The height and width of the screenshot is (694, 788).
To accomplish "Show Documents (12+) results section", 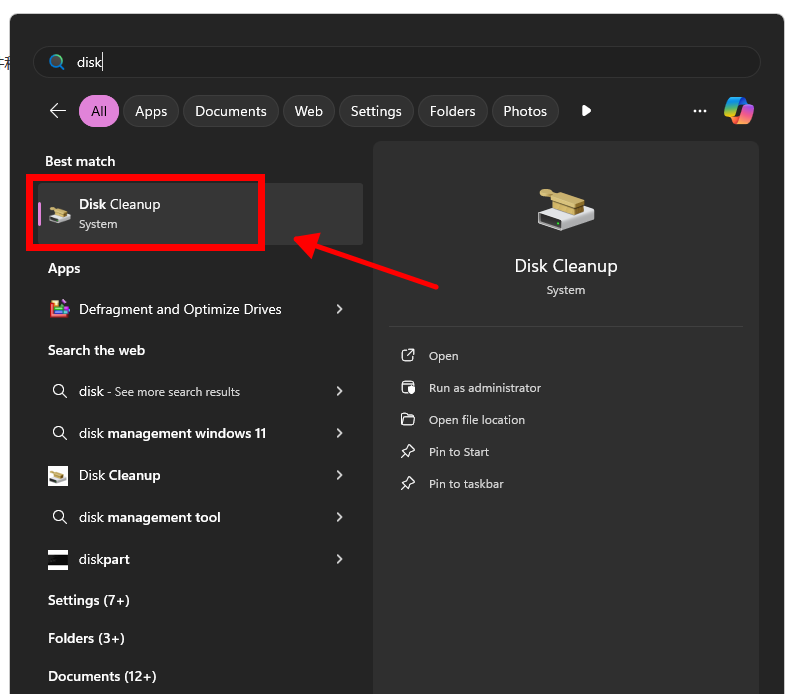I will pos(102,676).
